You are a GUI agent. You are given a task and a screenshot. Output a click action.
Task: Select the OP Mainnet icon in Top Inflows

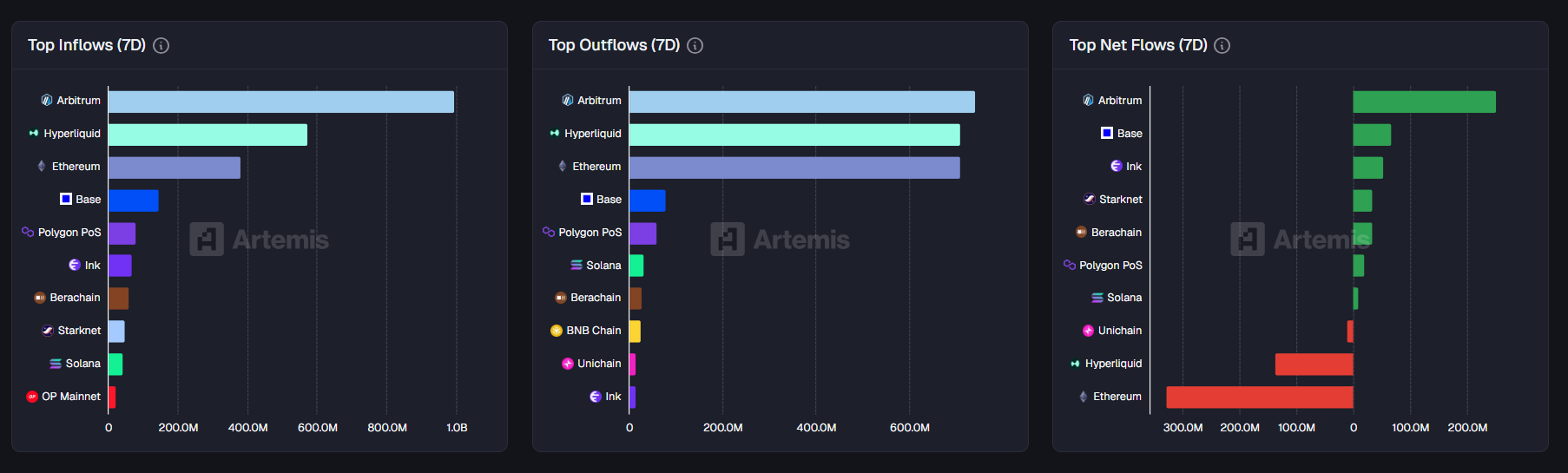[x=32, y=397]
